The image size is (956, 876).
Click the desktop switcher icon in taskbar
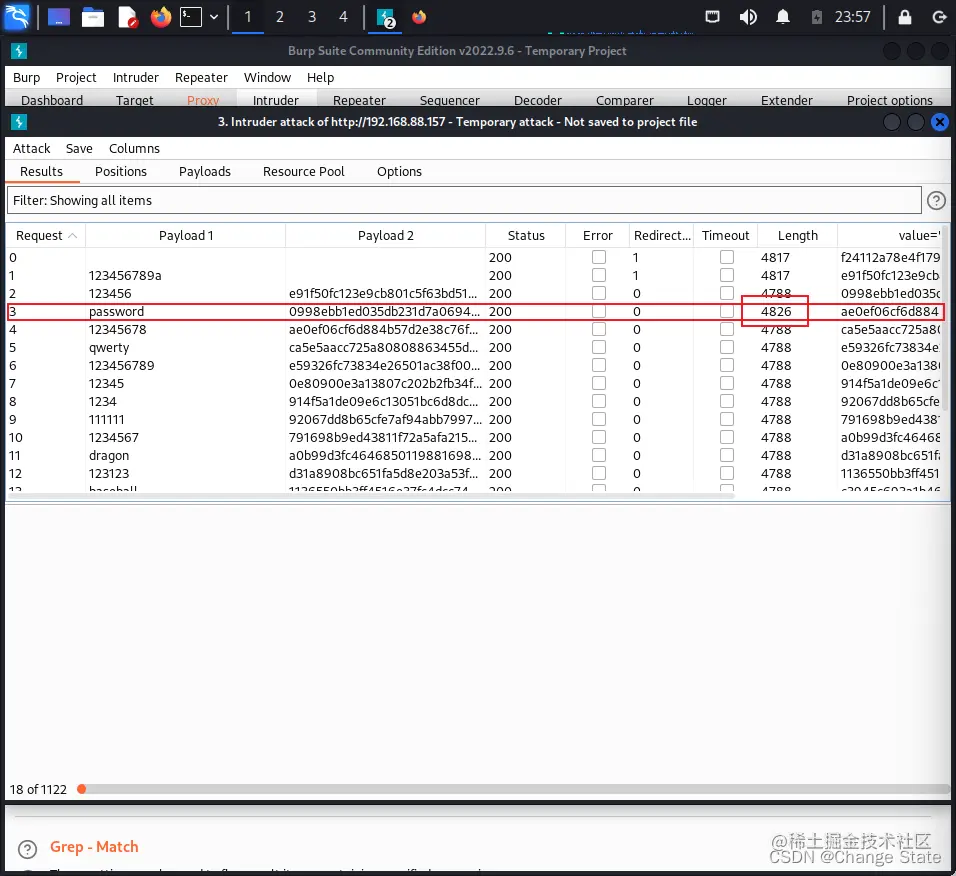(x=59, y=17)
